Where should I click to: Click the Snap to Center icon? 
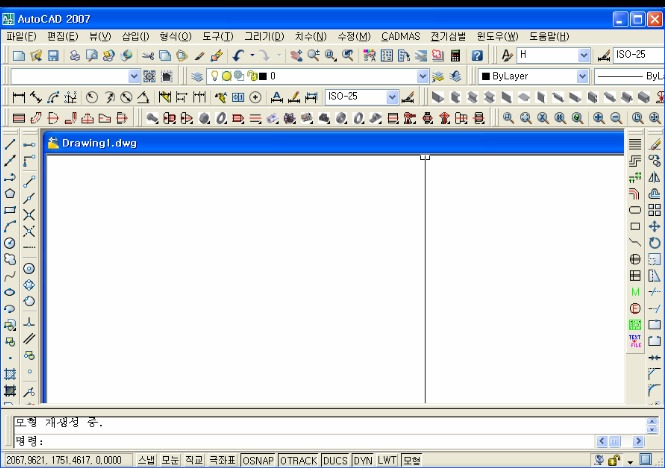click(x=29, y=269)
